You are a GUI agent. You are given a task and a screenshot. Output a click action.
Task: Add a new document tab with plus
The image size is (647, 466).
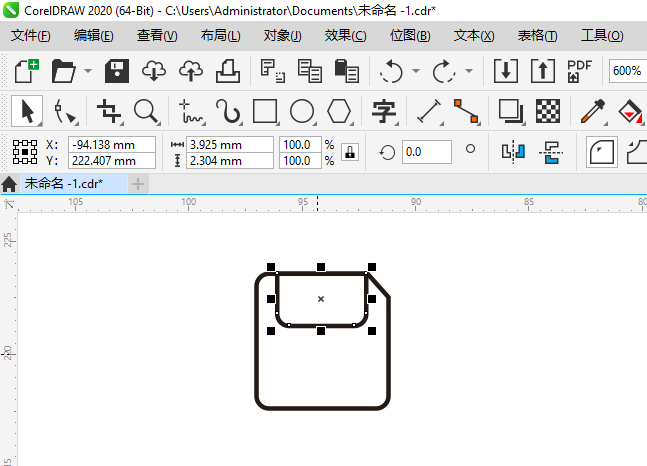(x=138, y=184)
